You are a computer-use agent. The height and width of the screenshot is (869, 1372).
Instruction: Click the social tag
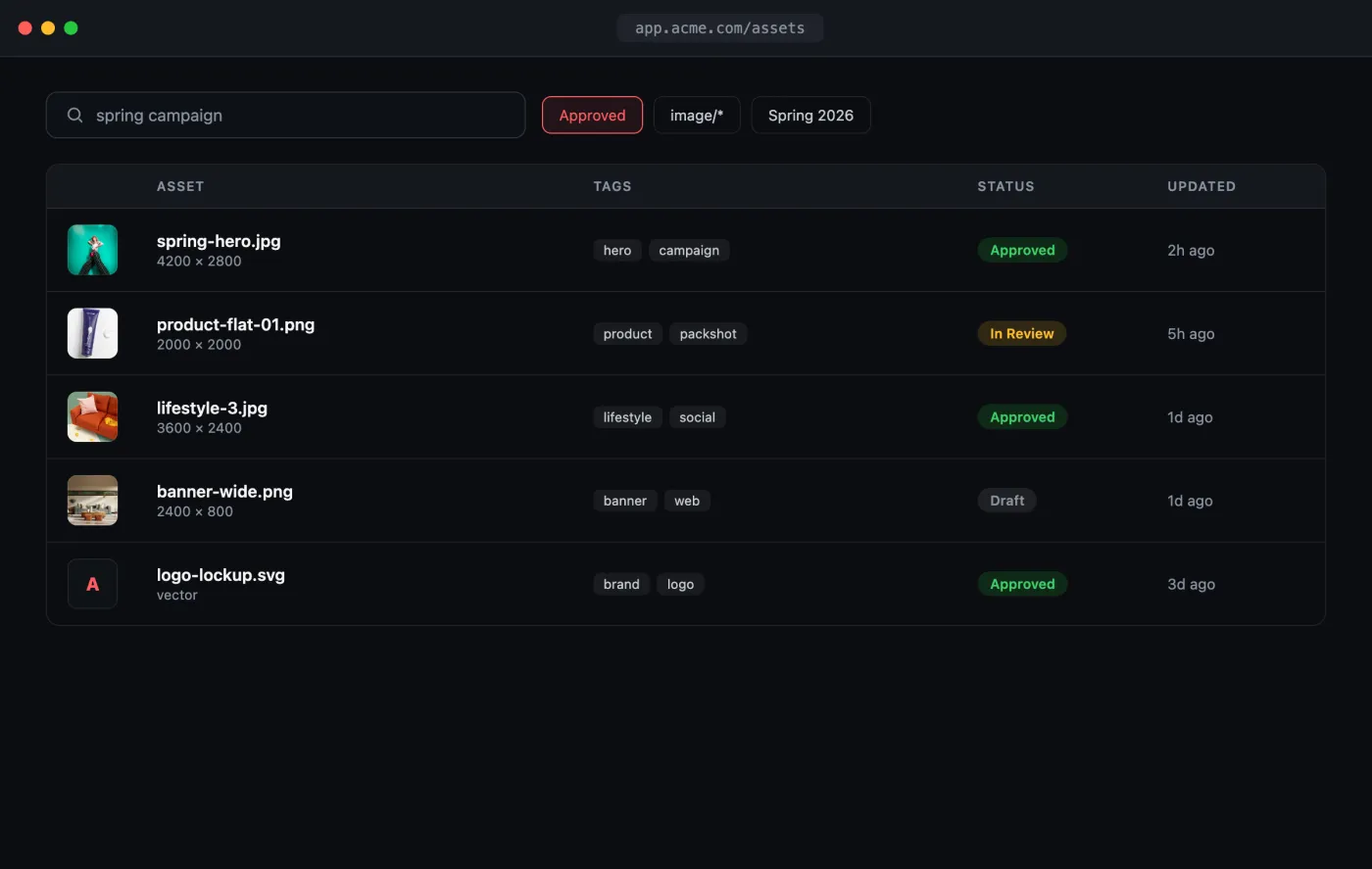click(697, 417)
